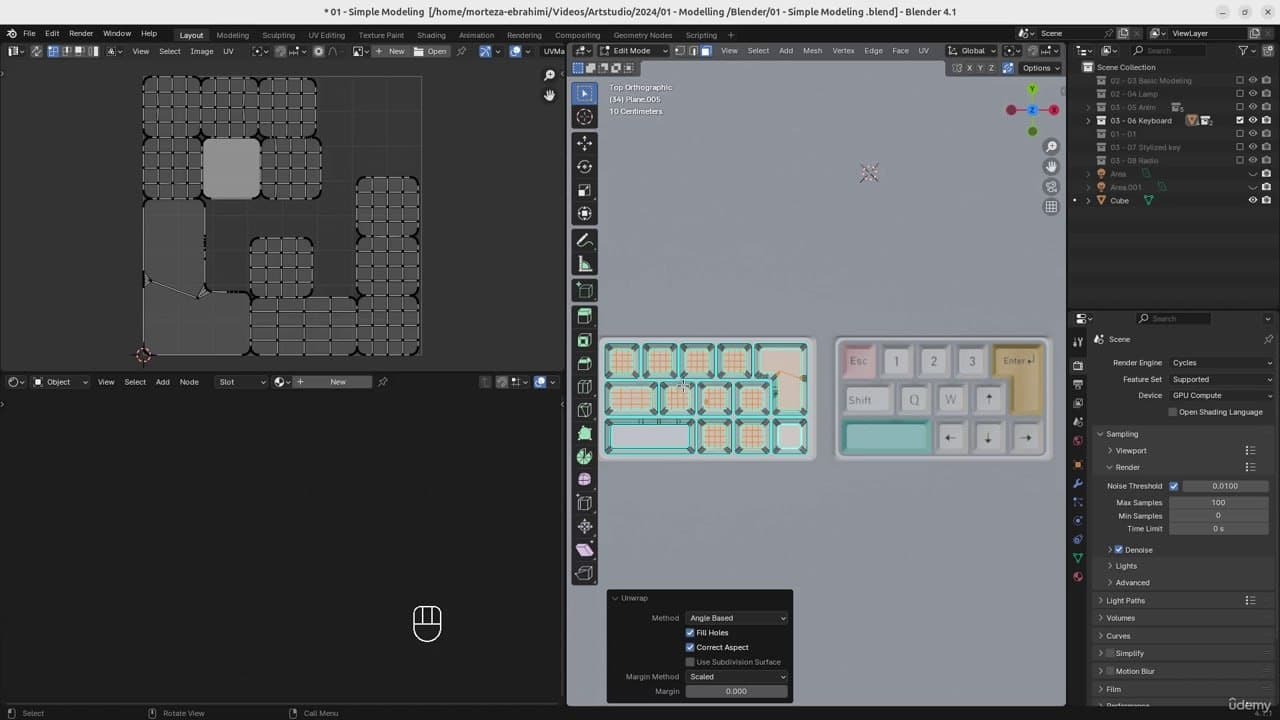Click the UV editor zoom magnifier icon
The height and width of the screenshot is (720, 1280).
tap(549, 76)
